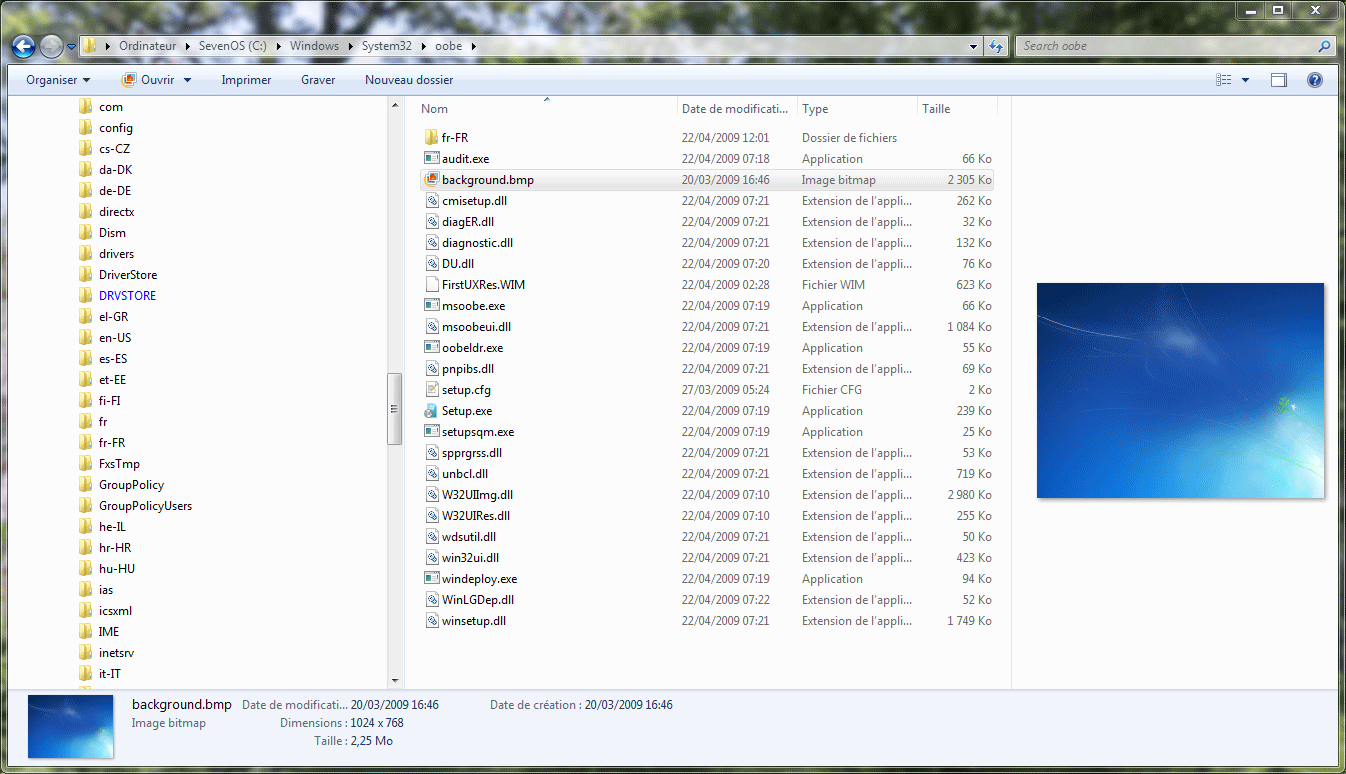Click the large background.bmp preview image
Image resolution: width=1346 pixels, height=774 pixels.
(x=1180, y=390)
